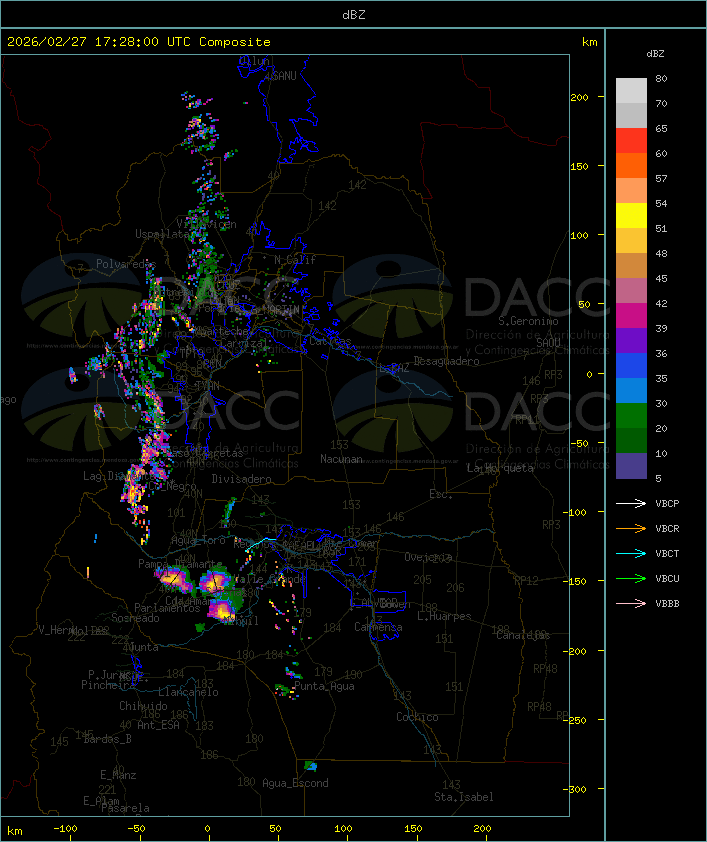
Task: Pick the dark orange 57-60 dBZ swatch
Action: click(x=631, y=165)
